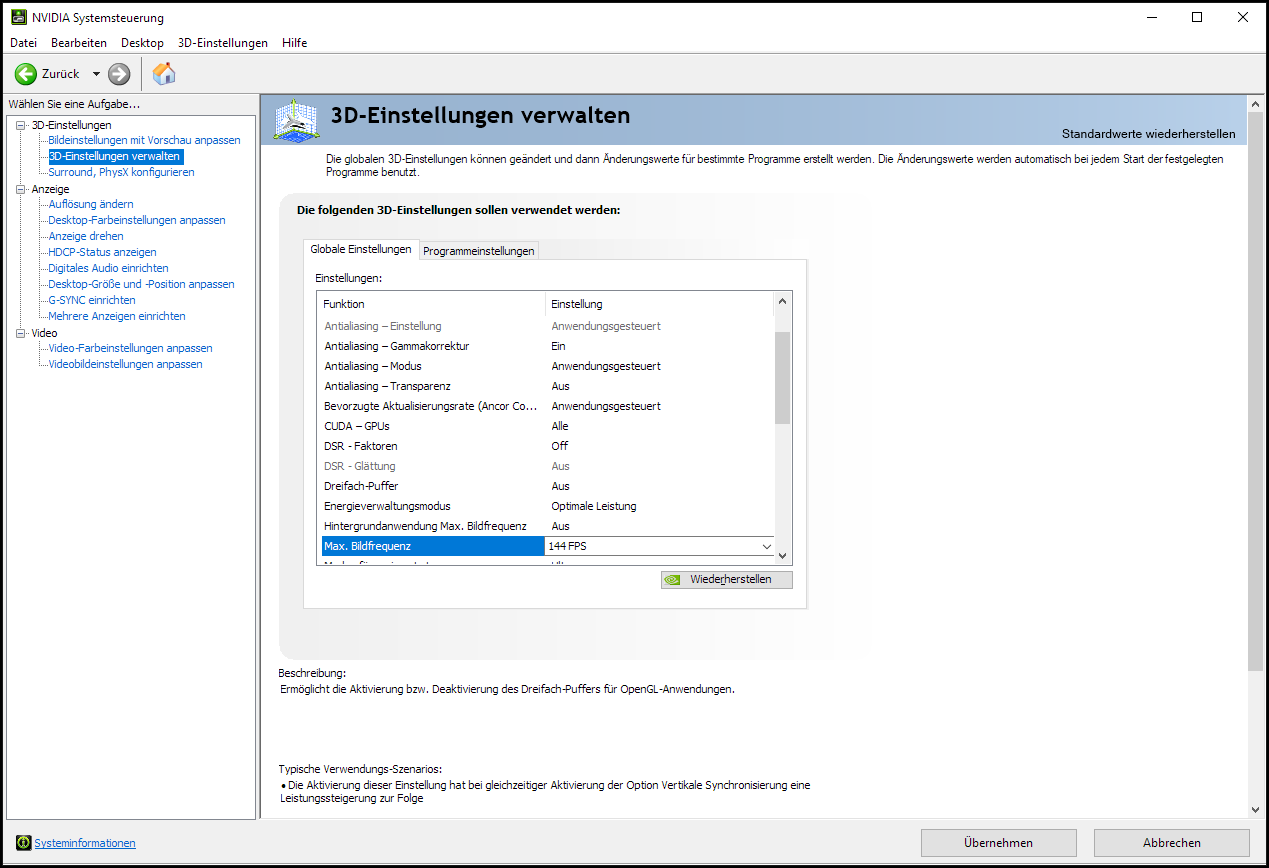Open Surround, PhysX konfigurieren
This screenshot has height=868, width=1269.
click(x=121, y=172)
